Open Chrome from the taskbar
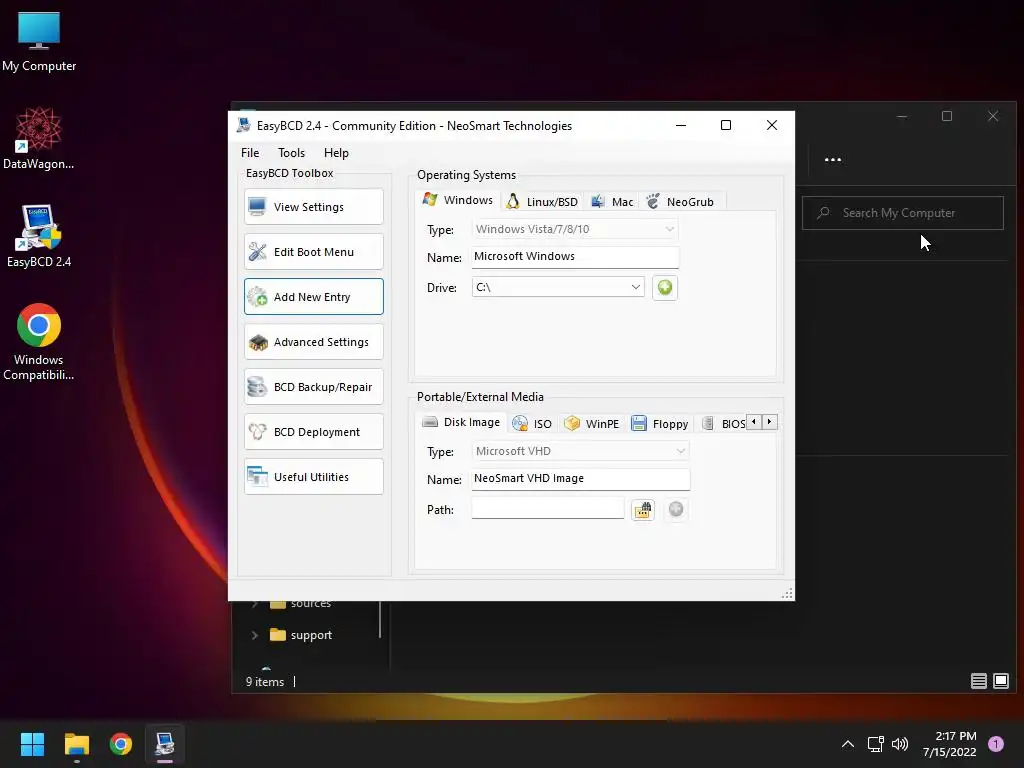Screen dimensions: 1024x768 click(121, 744)
